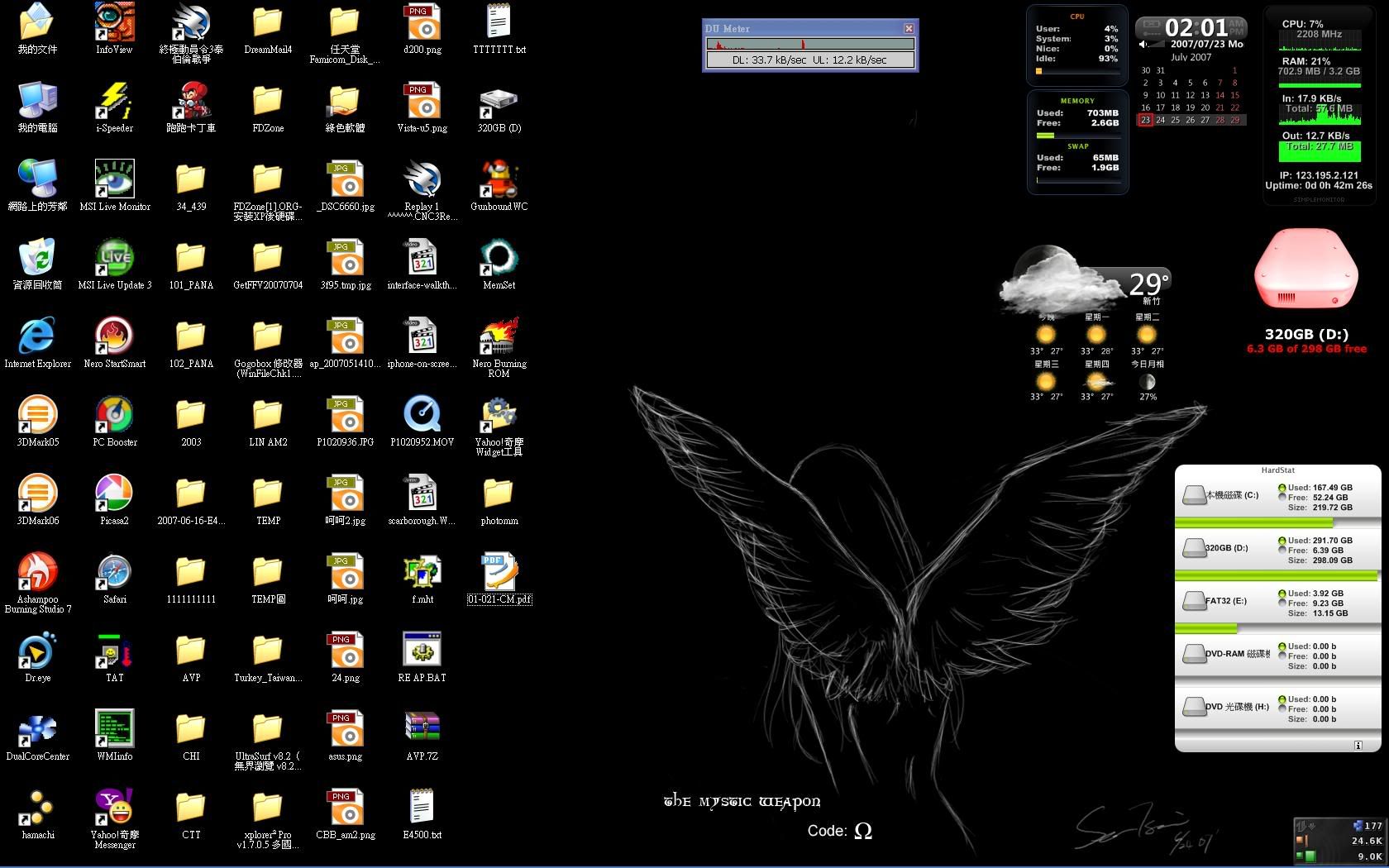Image resolution: width=1389 pixels, height=868 pixels.
Task: Close the DU Meter window
Action: 909,28
